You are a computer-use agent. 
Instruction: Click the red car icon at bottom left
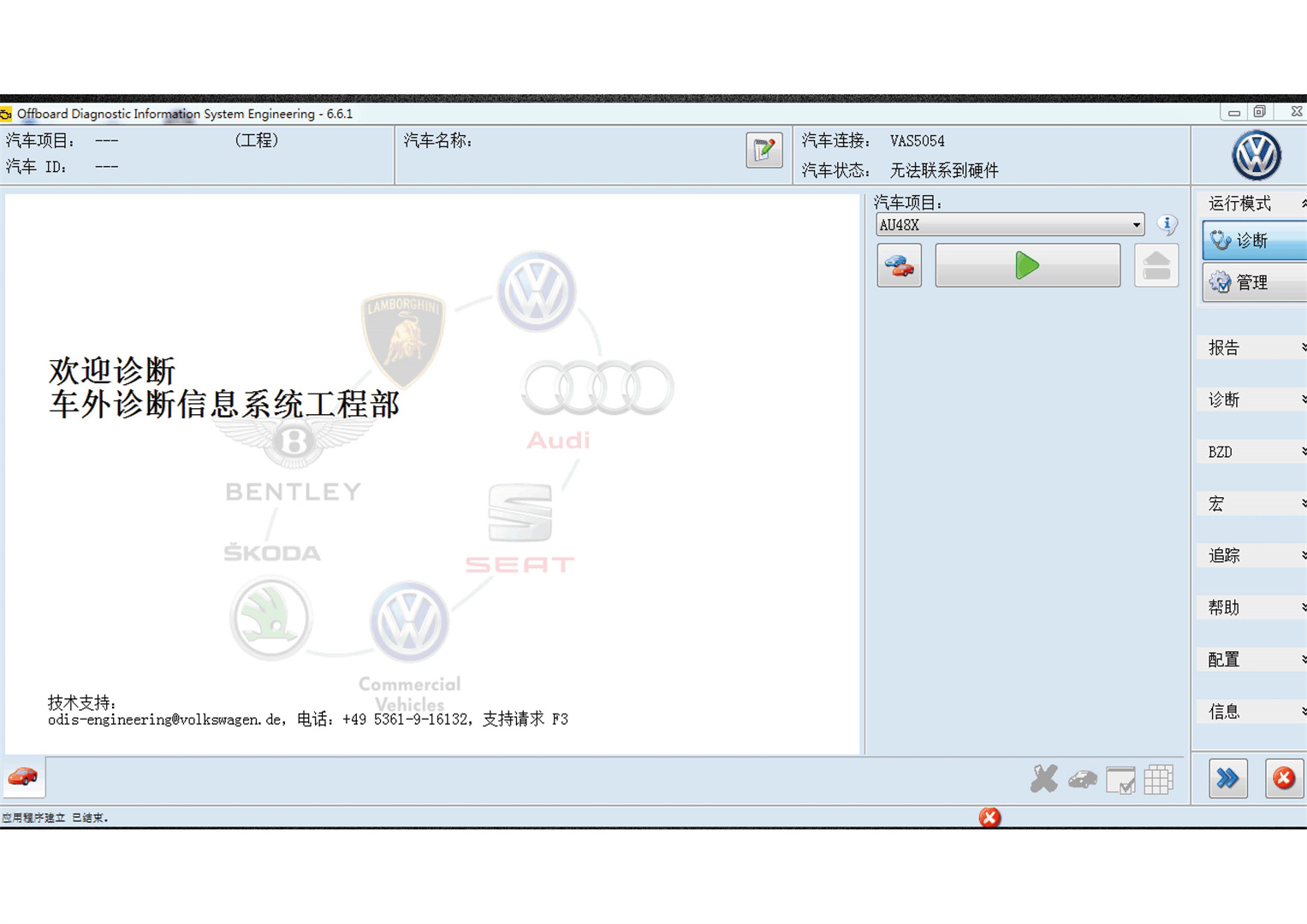pos(23,777)
